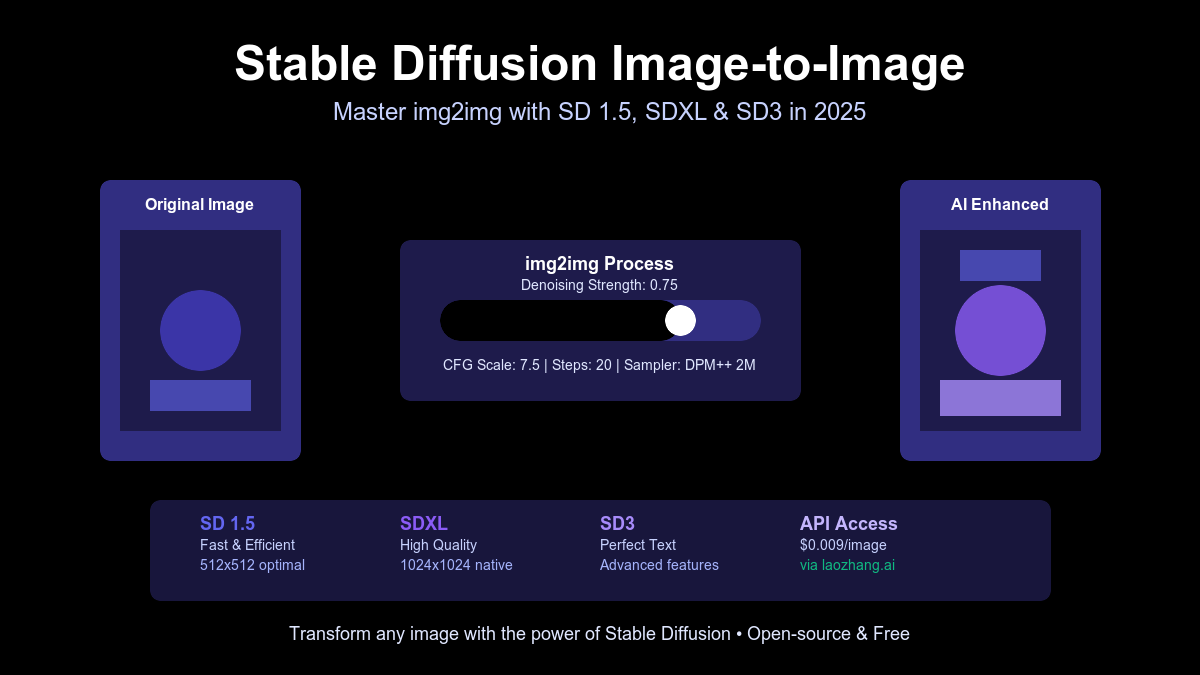The width and height of the screenshot is (1200, 675).
Task: Click the circle shape in Original Image
Action: [x=200, y=330]
